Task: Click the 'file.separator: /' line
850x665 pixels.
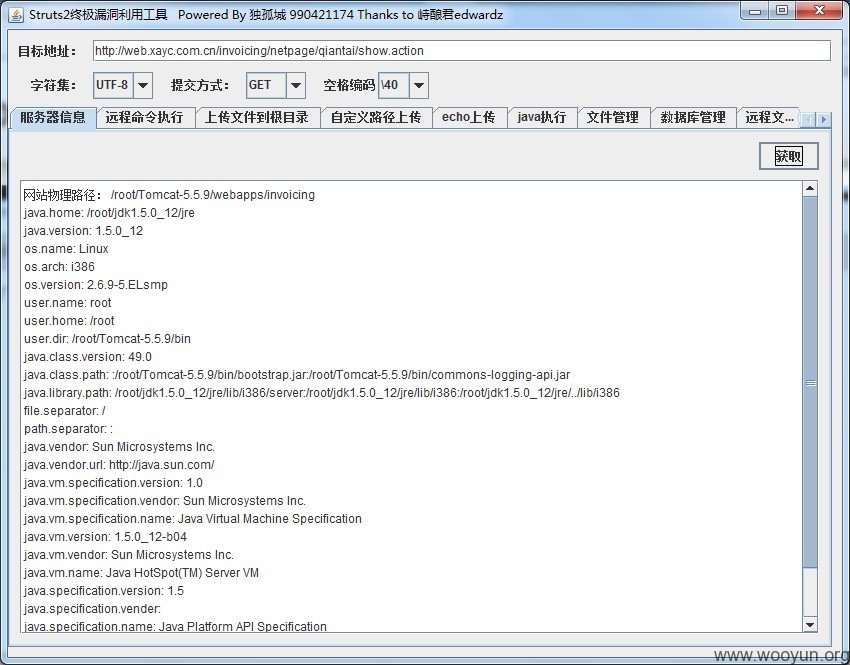Action: pyautogui.click(x=65, y=411)
